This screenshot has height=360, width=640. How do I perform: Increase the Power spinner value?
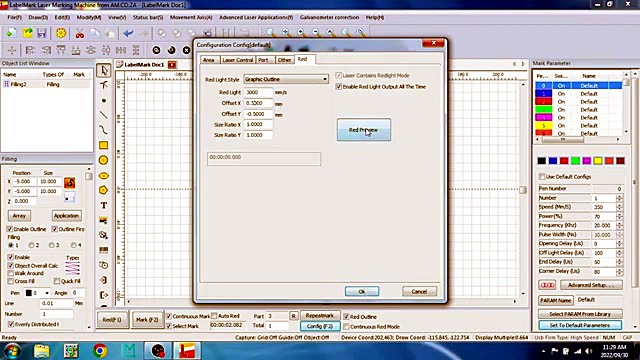(619, 214)
